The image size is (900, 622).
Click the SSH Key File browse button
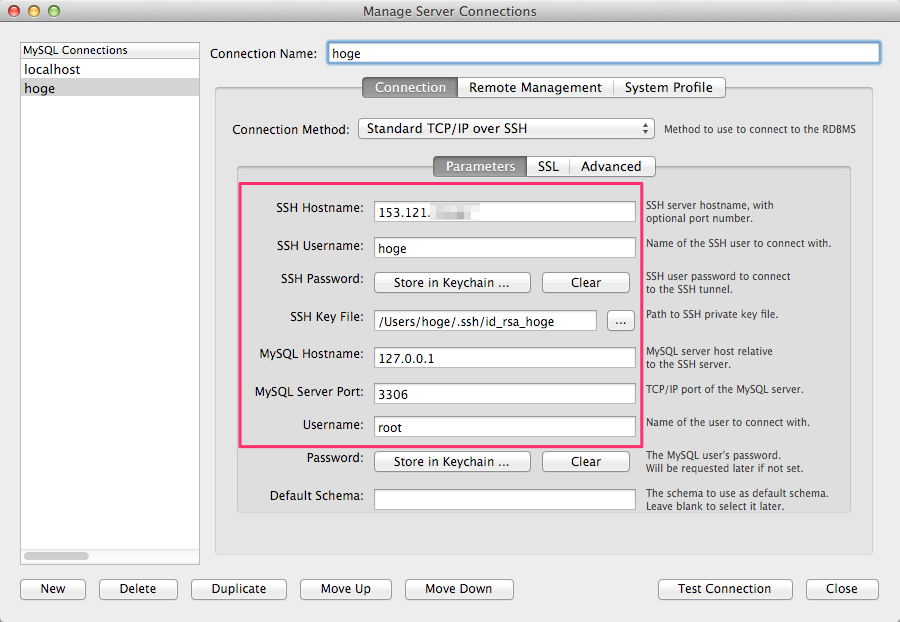[621, 321]
